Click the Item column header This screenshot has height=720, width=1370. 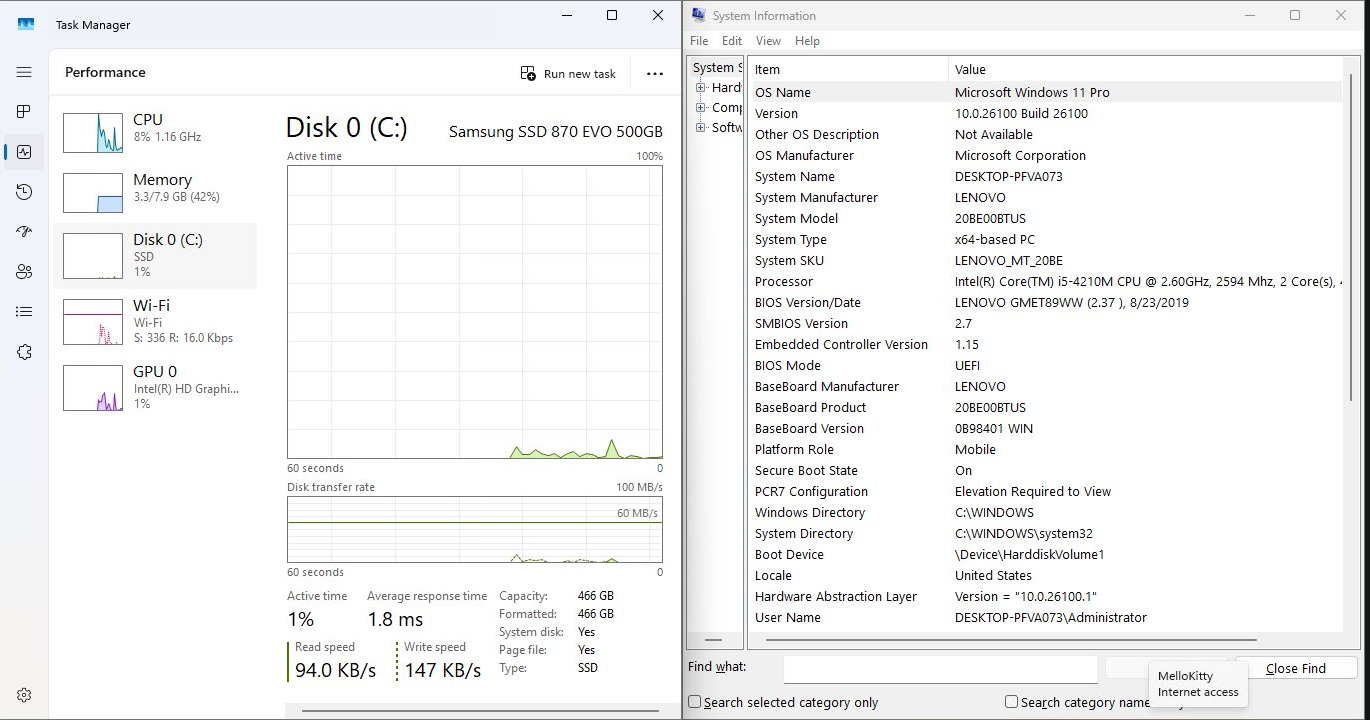tap(848, 69)
